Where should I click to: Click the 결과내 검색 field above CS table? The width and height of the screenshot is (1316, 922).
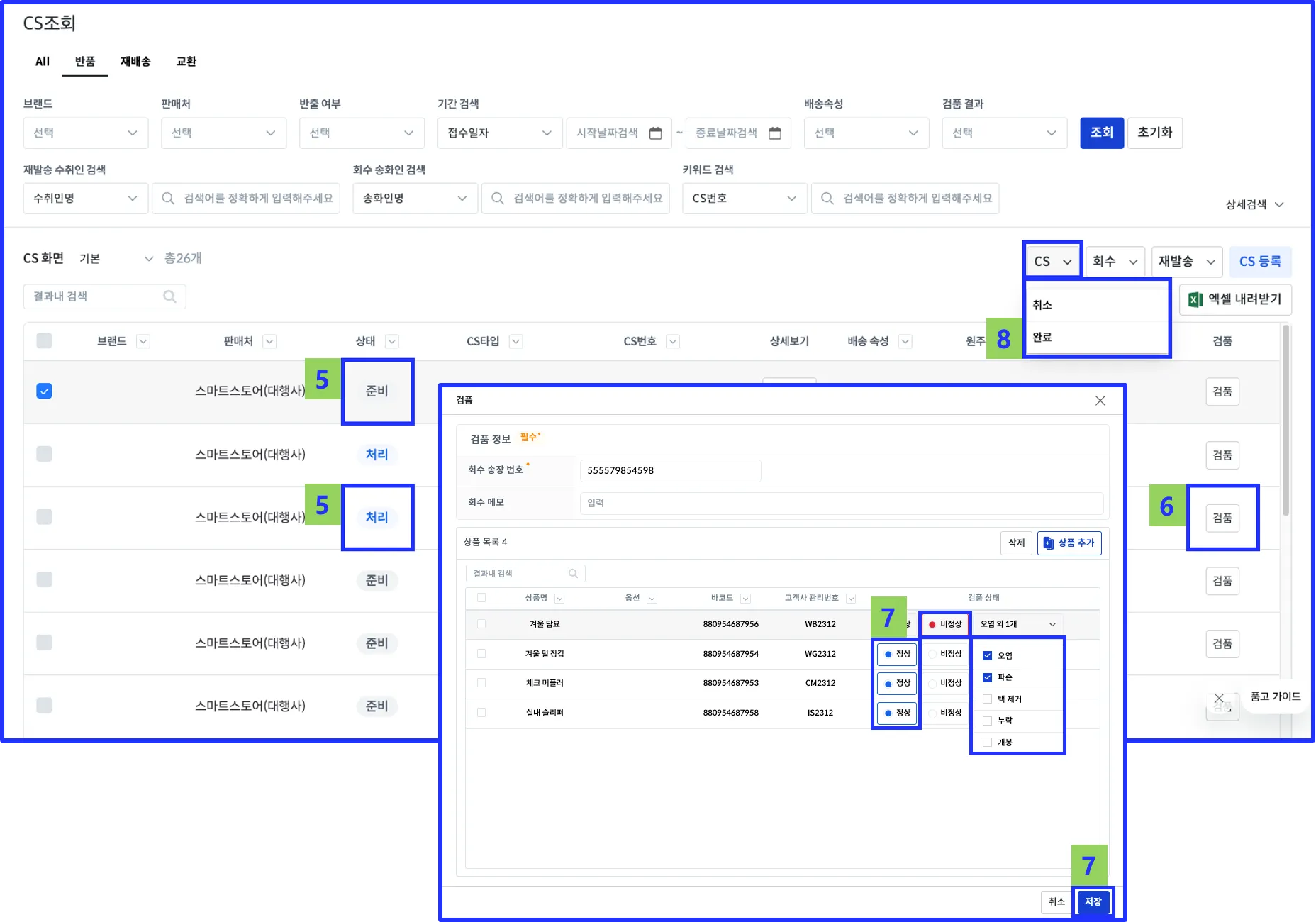click(x=105, y=296)
